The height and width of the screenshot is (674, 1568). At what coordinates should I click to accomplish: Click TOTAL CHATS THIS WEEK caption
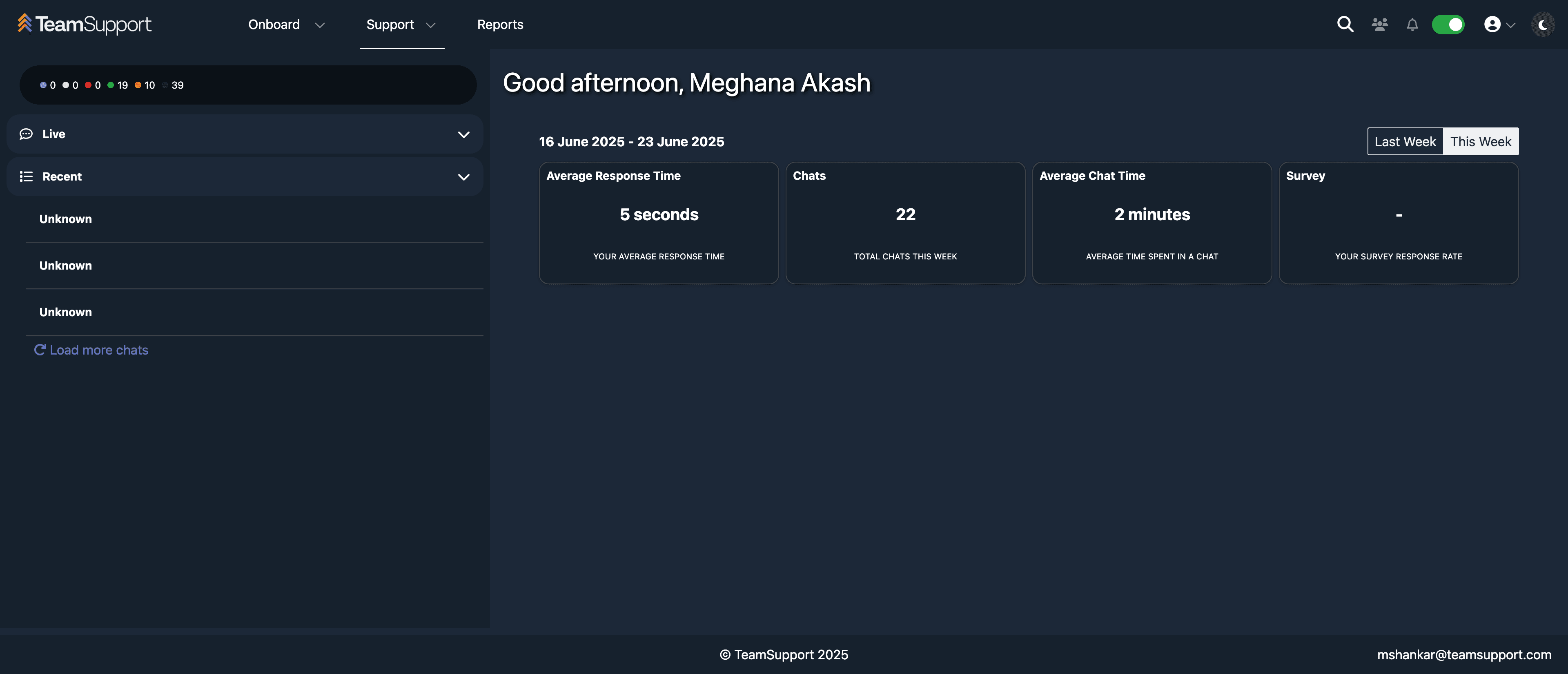[x=905, y=257]
